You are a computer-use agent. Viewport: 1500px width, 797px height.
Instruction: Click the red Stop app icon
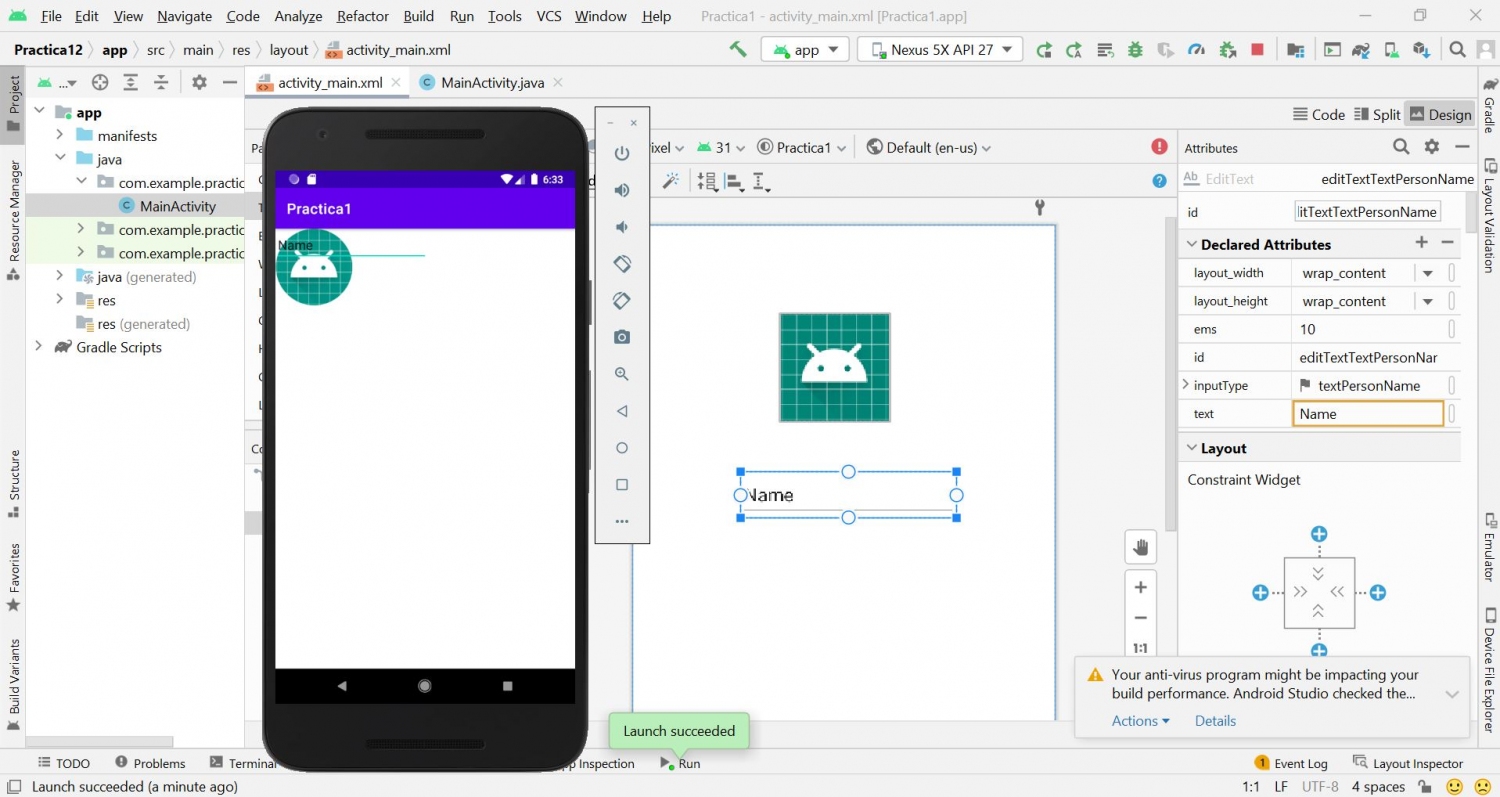tap(1258, 49)
